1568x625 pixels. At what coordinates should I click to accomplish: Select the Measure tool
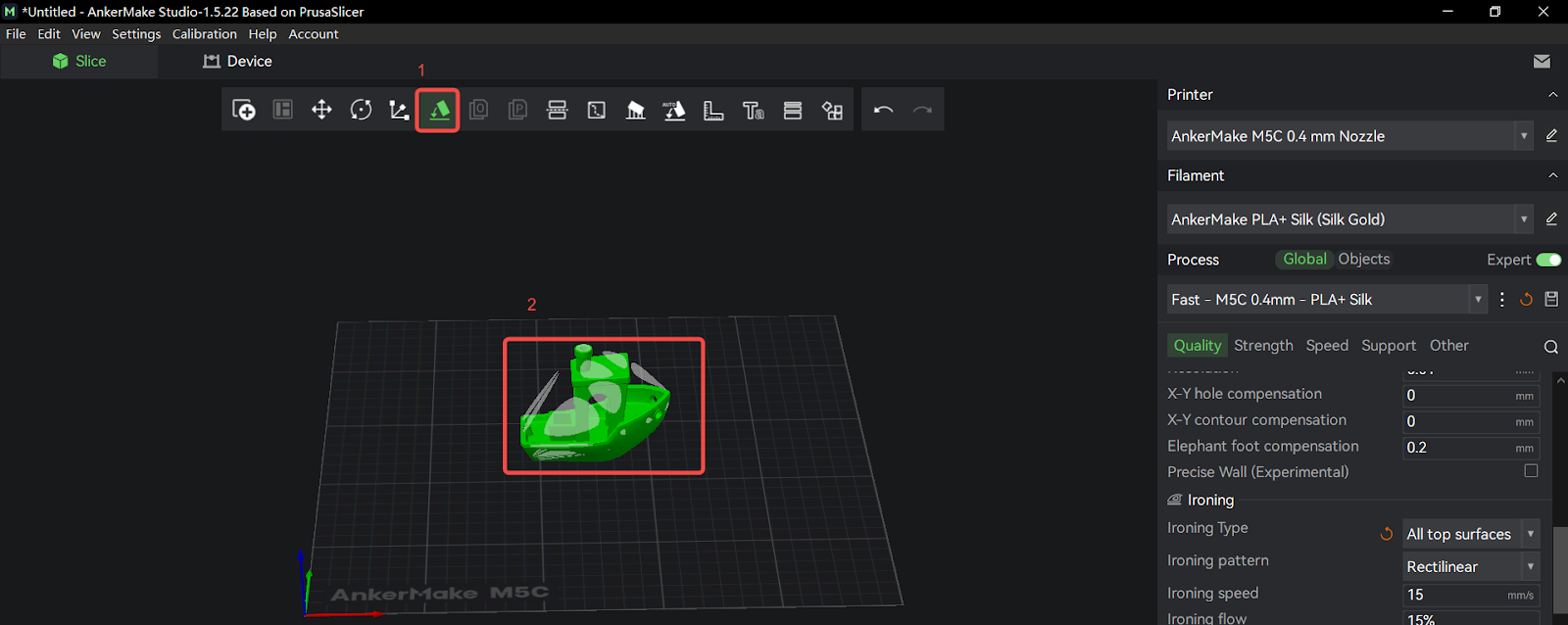click(x=713, y=110)
